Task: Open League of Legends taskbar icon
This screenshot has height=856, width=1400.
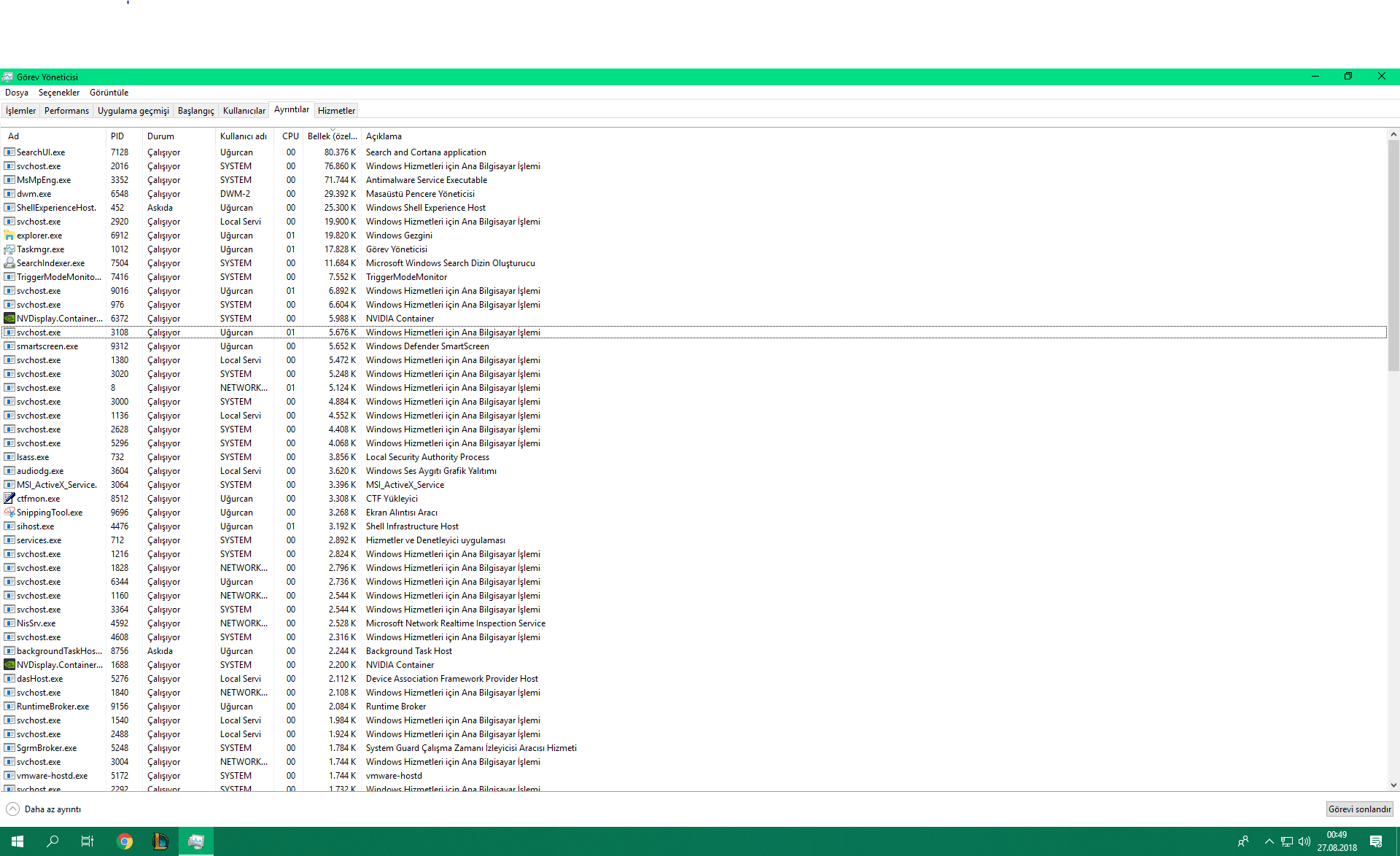Action: point(160,841)
